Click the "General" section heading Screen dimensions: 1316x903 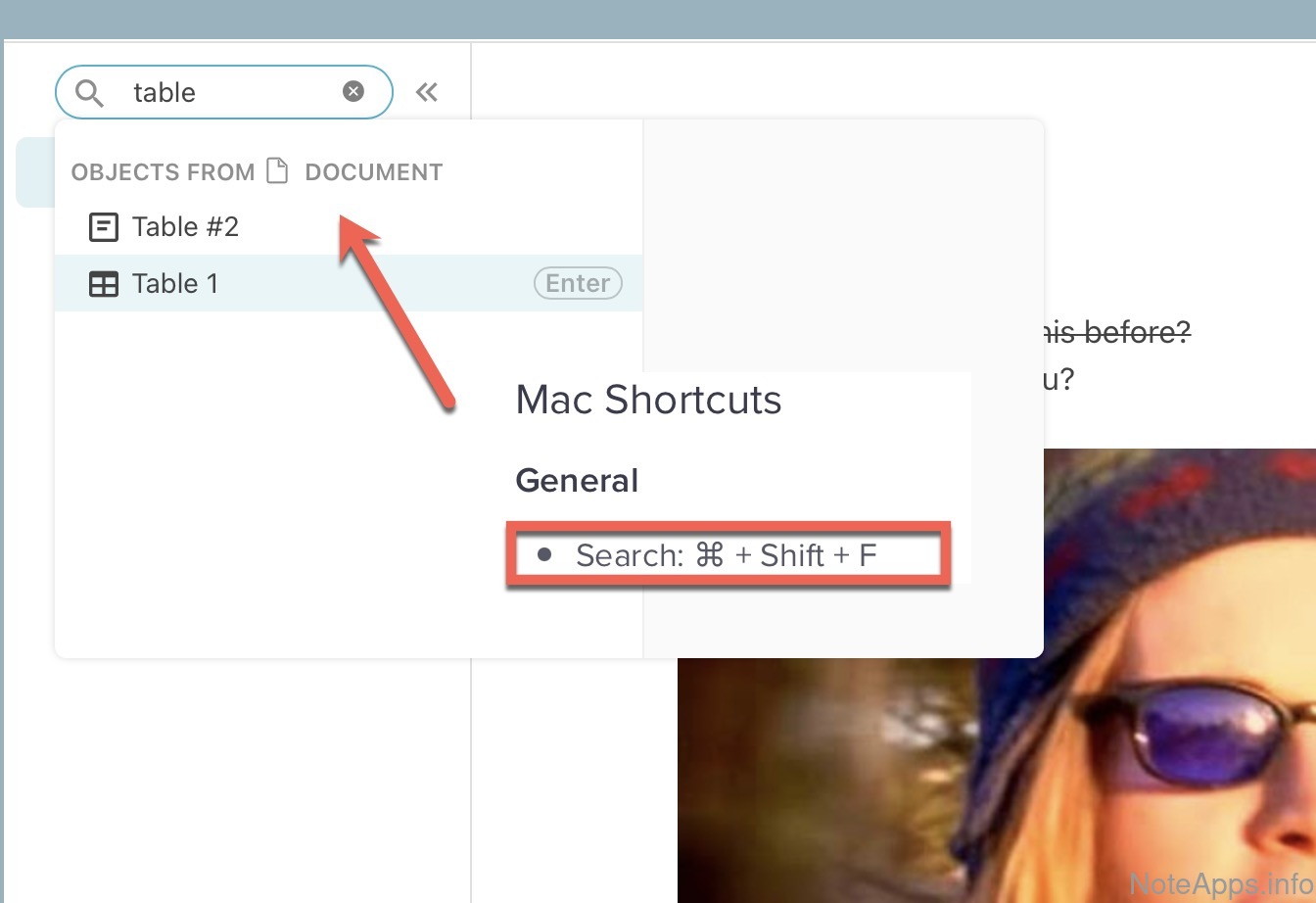(577, 481)
